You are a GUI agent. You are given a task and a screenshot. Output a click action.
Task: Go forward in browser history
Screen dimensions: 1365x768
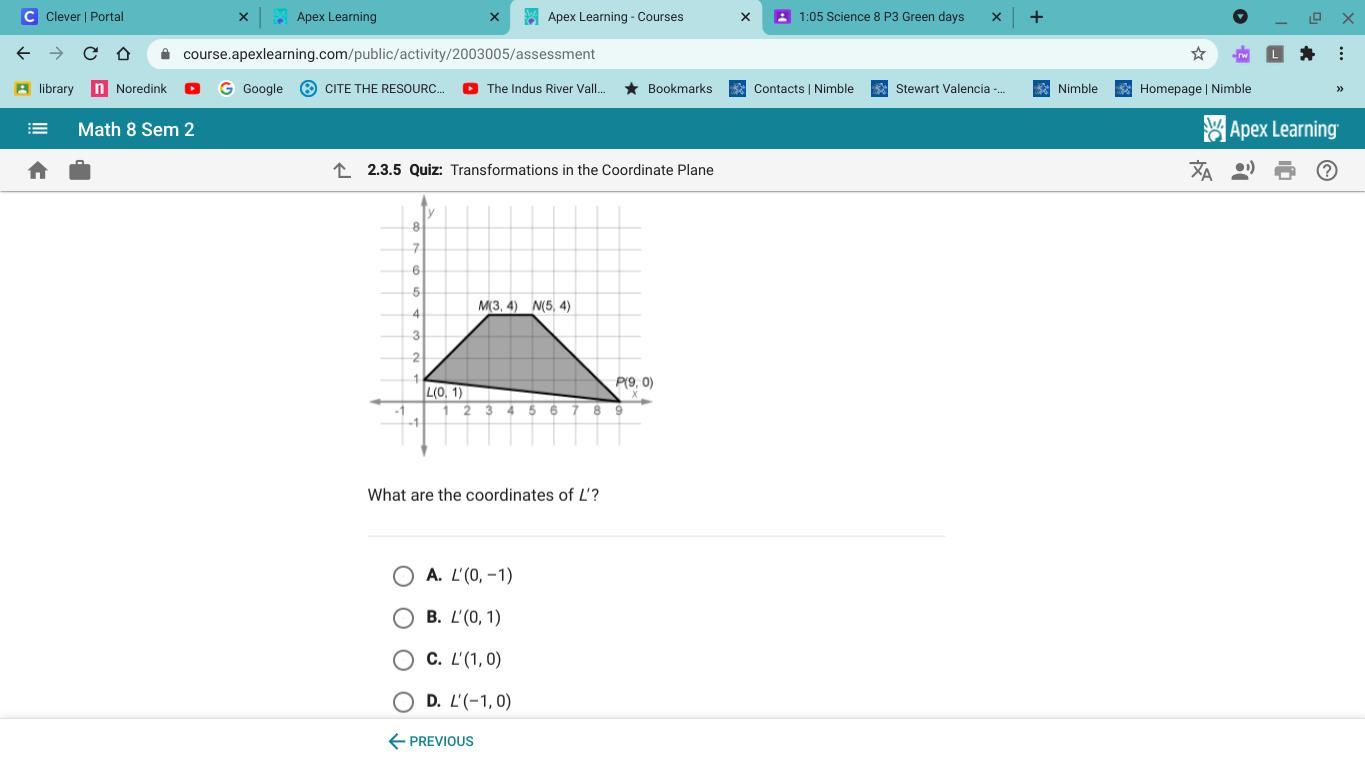(56, 54)
